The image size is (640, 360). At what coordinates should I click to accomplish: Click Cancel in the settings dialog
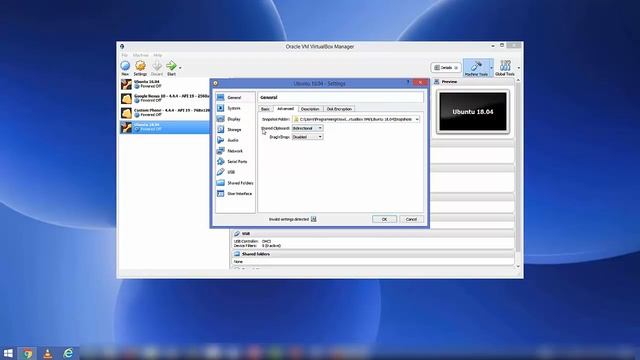[x=411, y=219]
